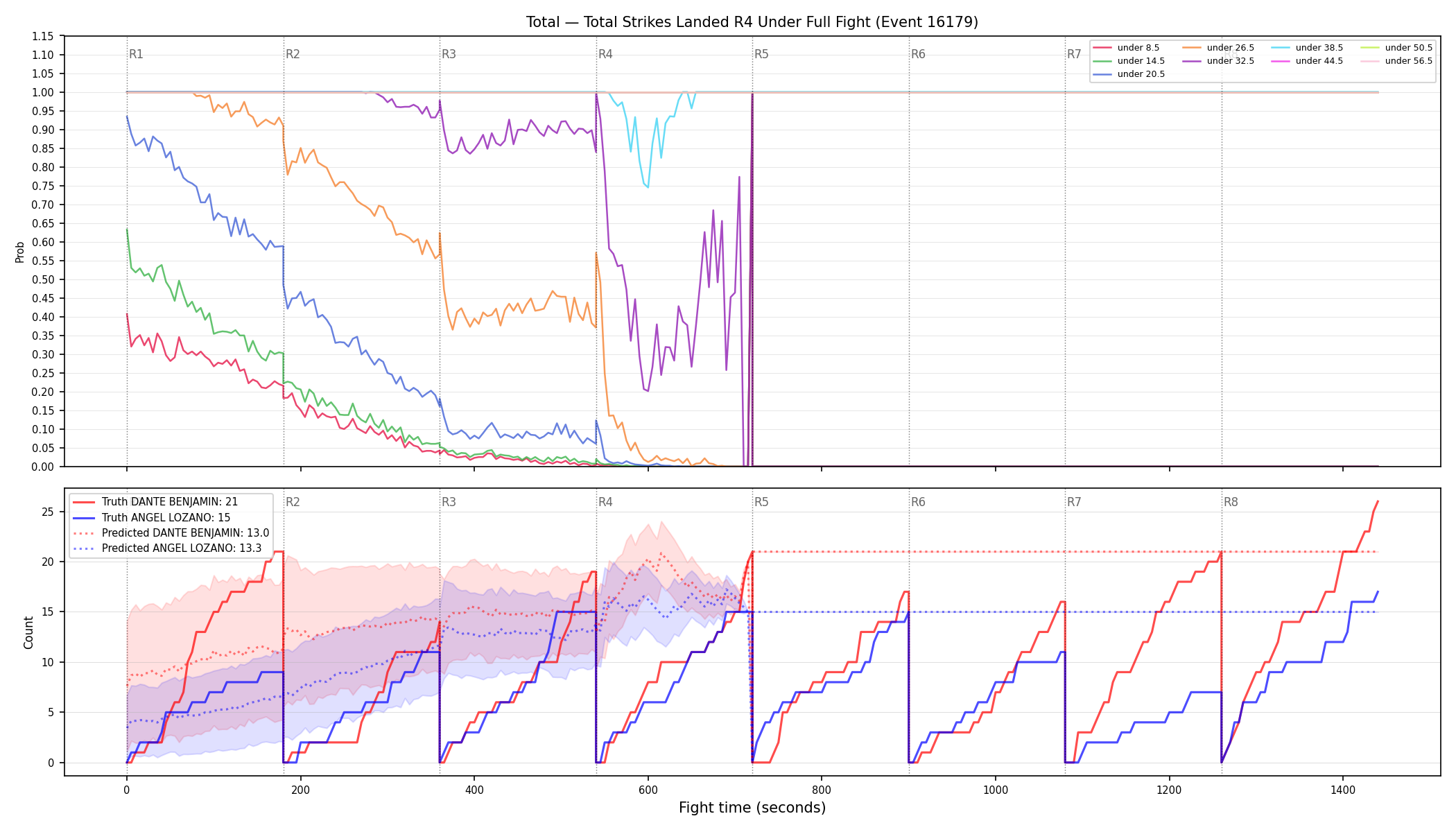The width and height of the screenshot is (1456, 832).
Task: Click the 'under 44.5' legend label
Action: click(1319, 61)
